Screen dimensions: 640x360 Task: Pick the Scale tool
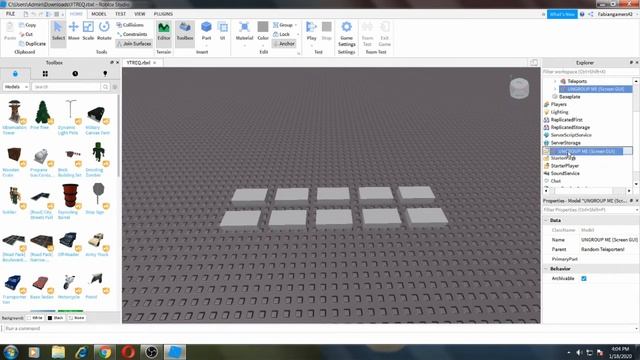(x=88, y=31)
